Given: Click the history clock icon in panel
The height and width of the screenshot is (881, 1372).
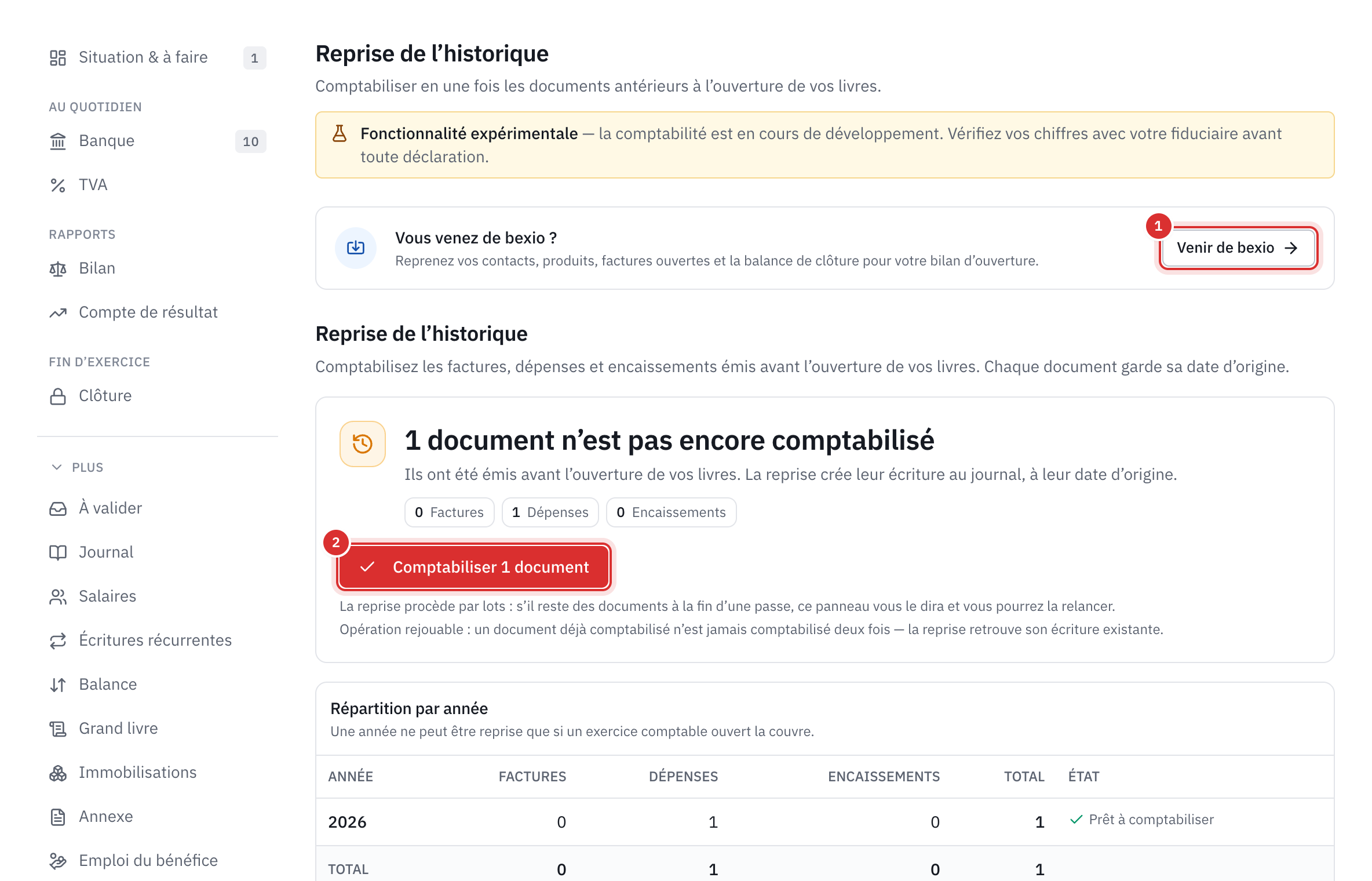Looking at the screenshot, I should pyautogui.click(x=363, y=444).
